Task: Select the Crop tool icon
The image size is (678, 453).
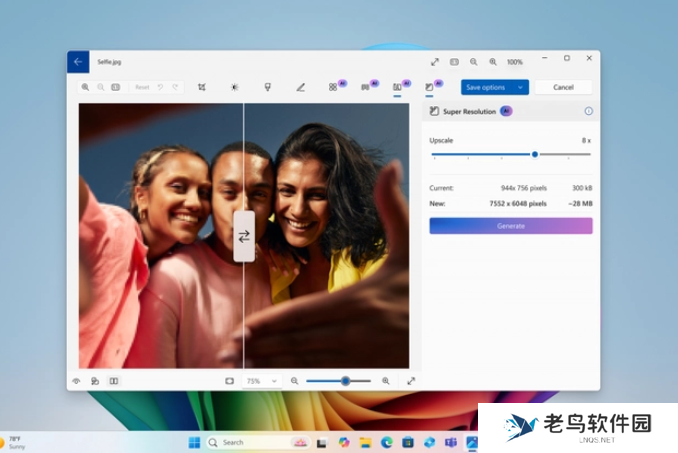Action: [202, 87]
